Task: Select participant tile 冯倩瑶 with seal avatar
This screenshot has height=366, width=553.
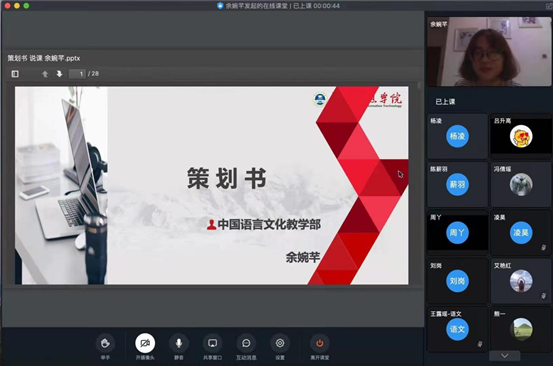Action: (x=521, y=184)
